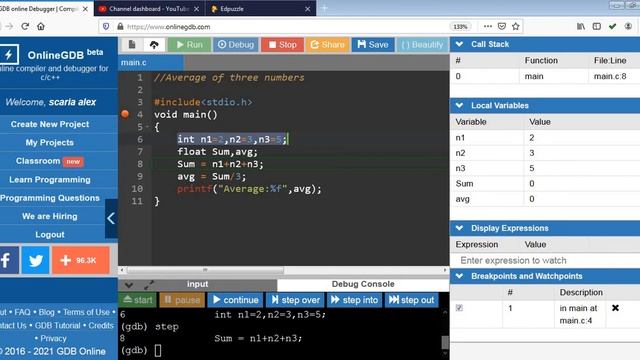This screenshot has height=360, width=640.
Task: Click the tracking protection shield icon
Action: pos(106,27)
